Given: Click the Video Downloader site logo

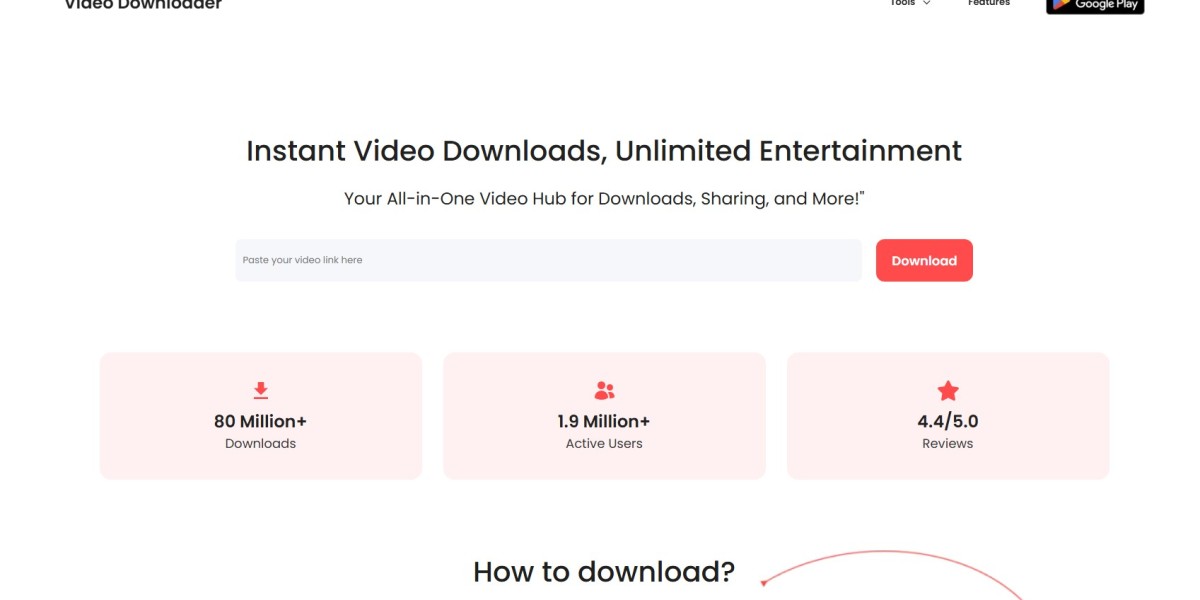Looking at the screenshot, I should pos(143,4).
